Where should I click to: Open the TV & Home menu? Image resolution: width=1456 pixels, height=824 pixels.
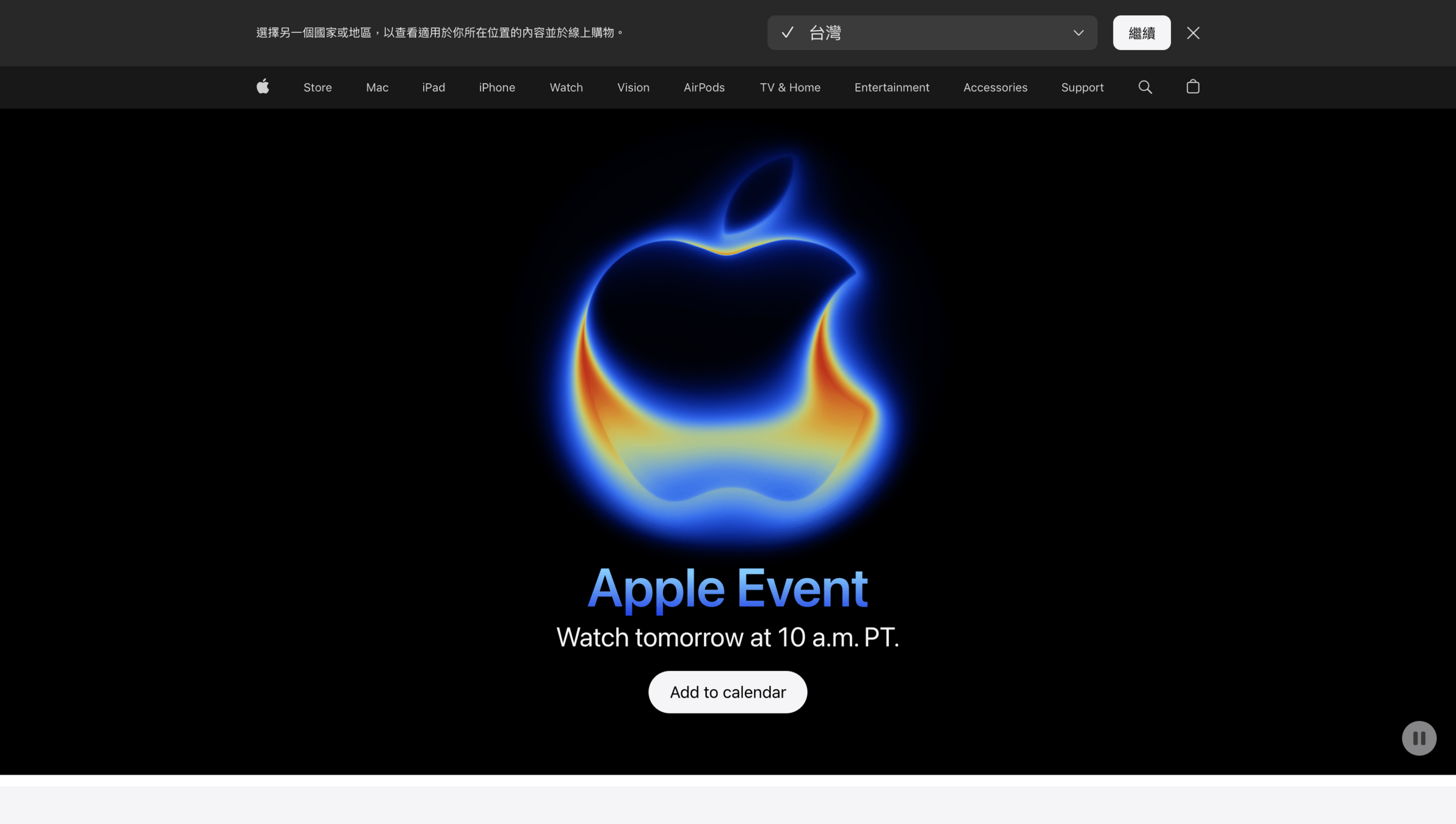point(790,87)
